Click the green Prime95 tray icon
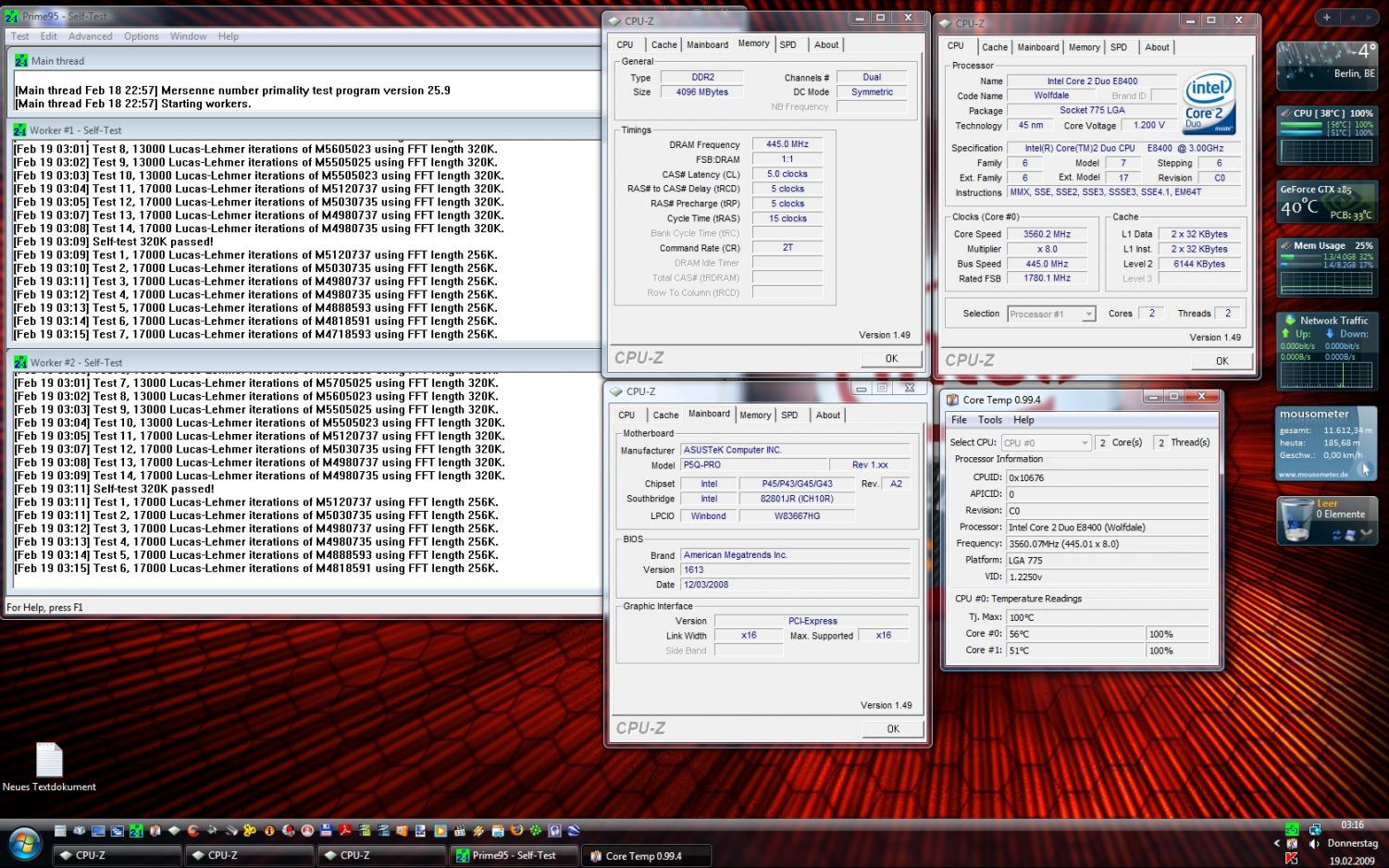The width and height of the screenshot is (1389, 868). (1291, 829)
